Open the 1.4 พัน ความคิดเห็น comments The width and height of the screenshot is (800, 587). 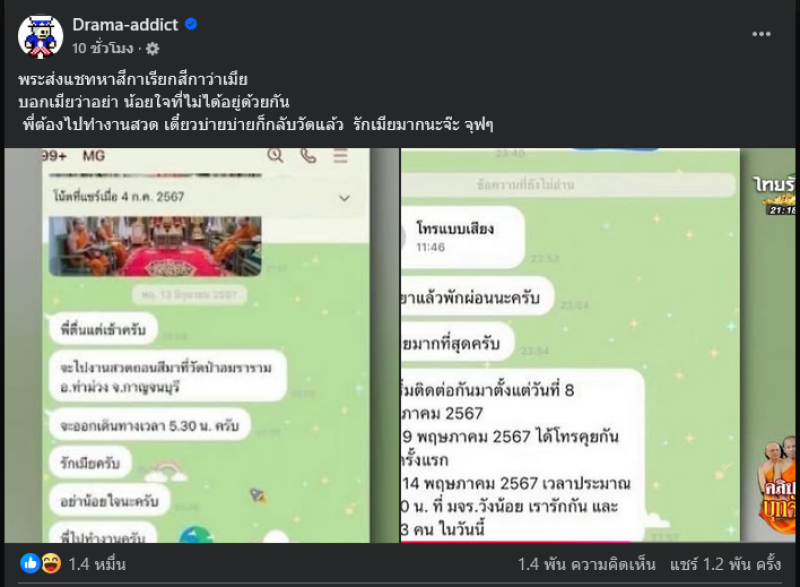[x=586, y=564]
